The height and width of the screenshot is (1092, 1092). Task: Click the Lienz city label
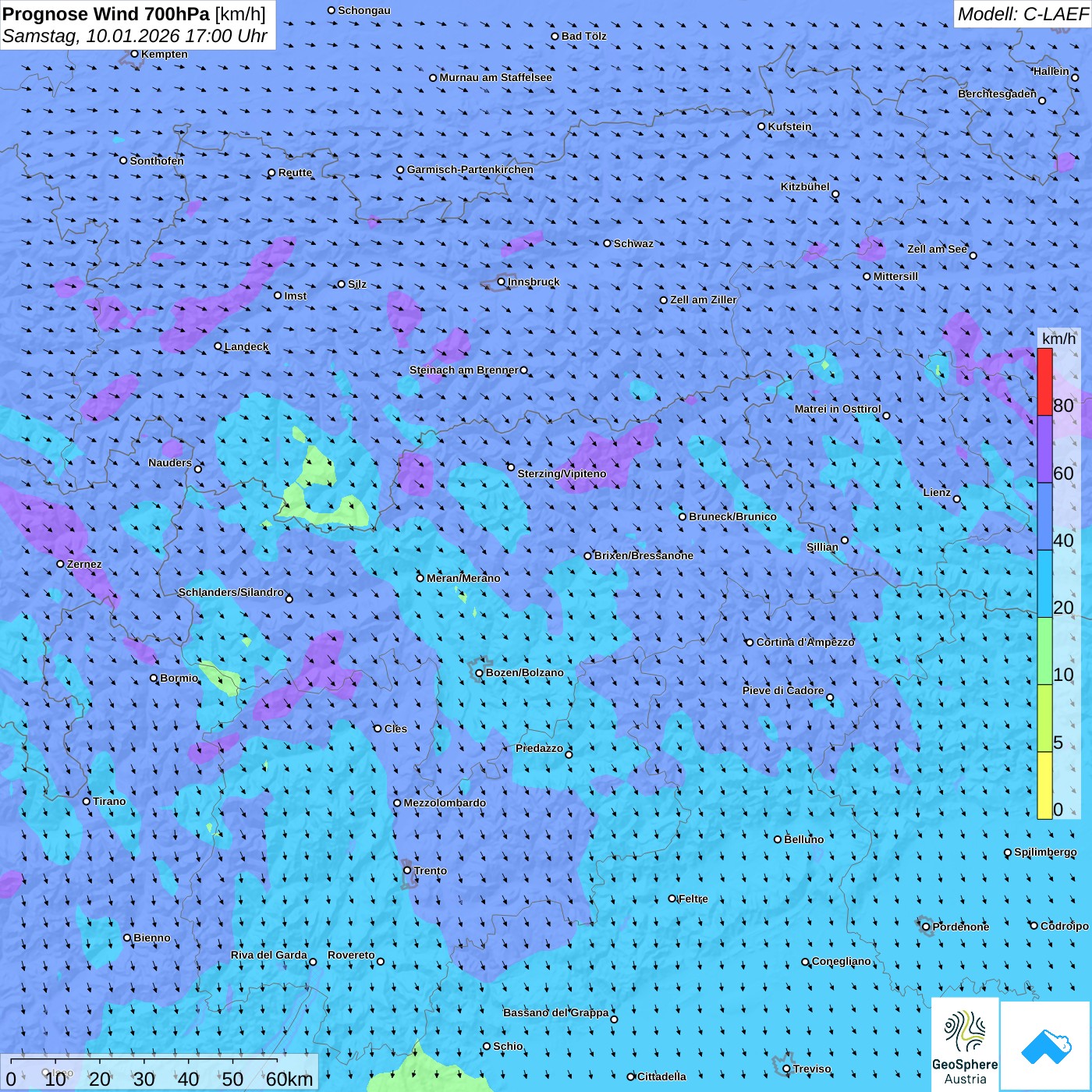(937, 492)
